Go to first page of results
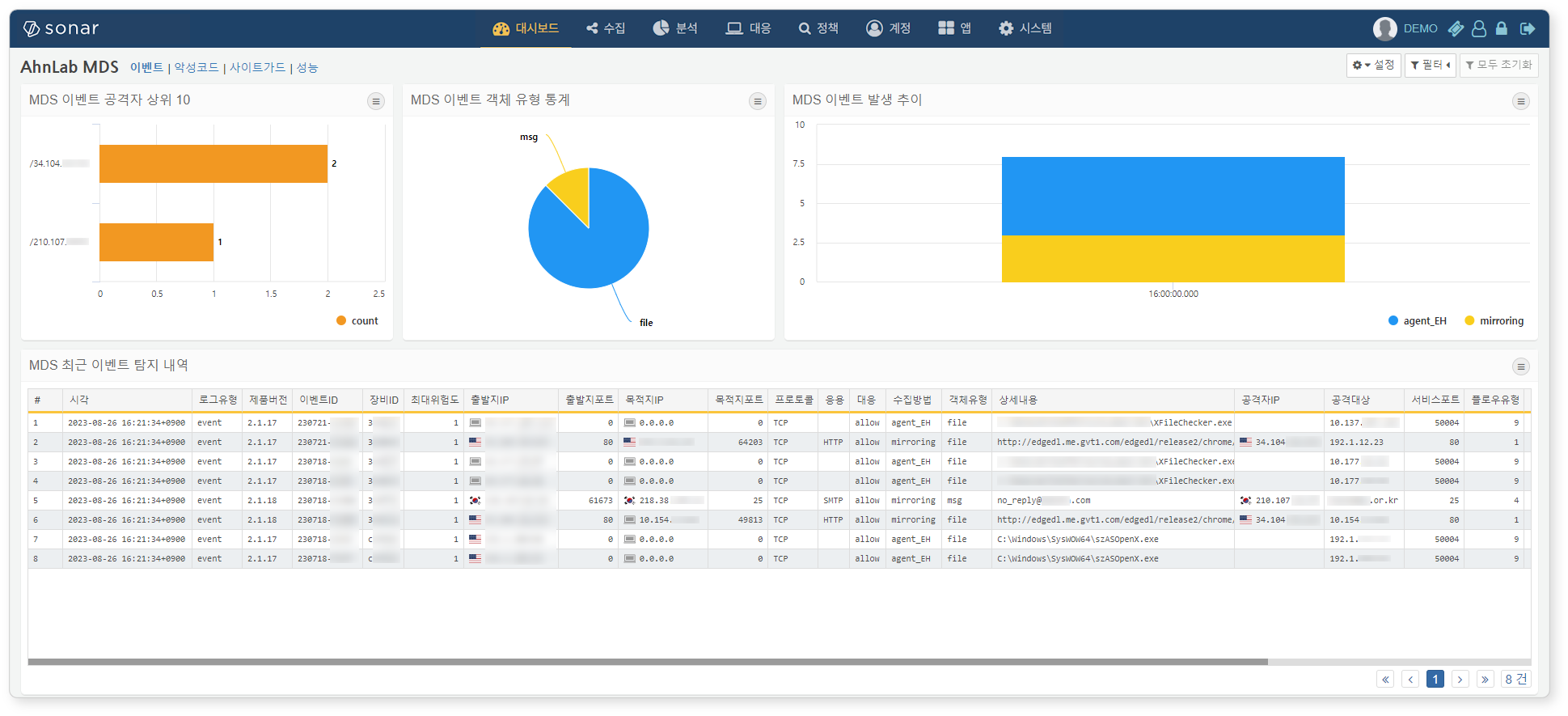 pyautogui.click(x=1385, y=679)
